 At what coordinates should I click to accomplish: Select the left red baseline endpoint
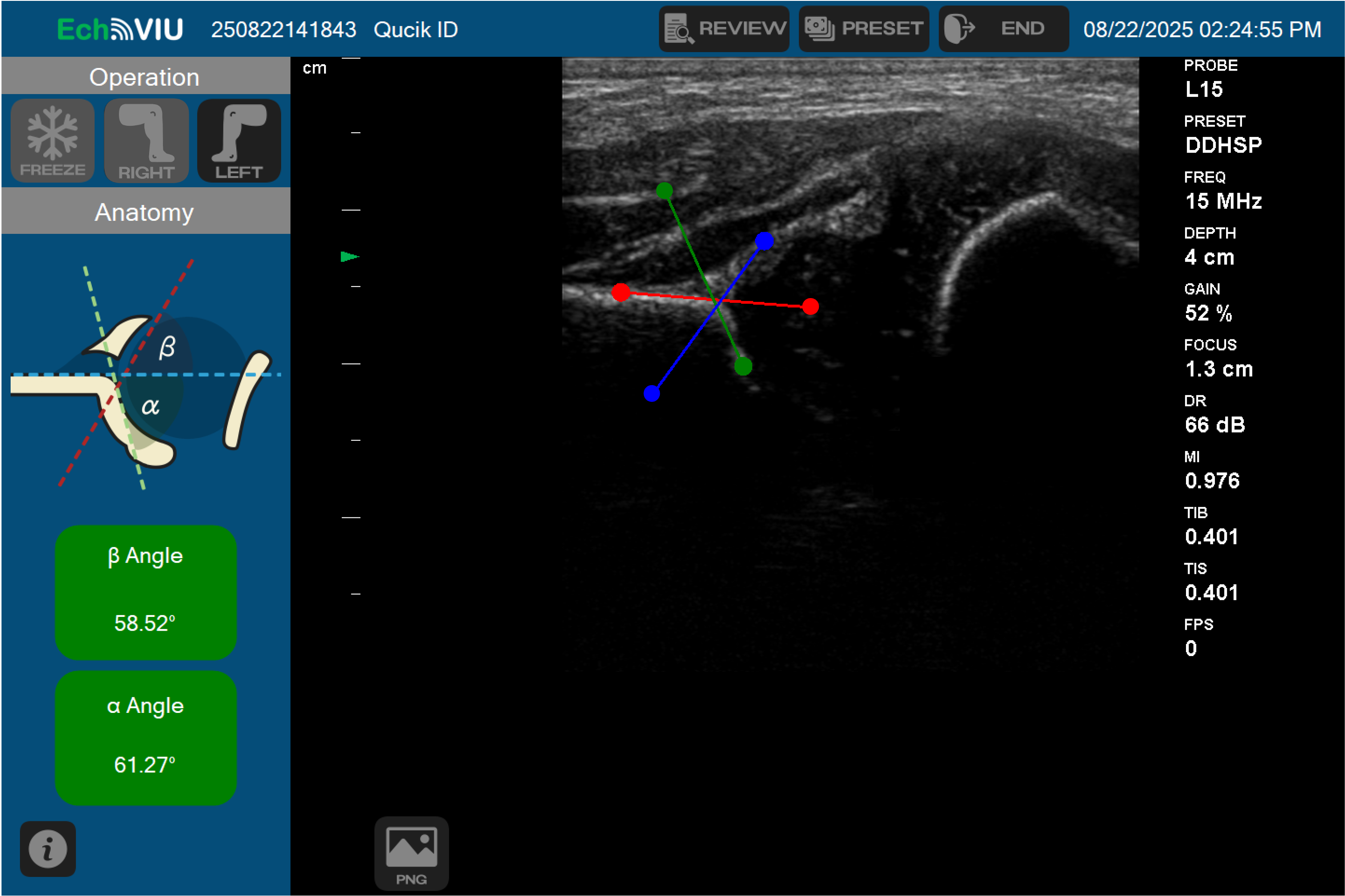pos(621,292)
